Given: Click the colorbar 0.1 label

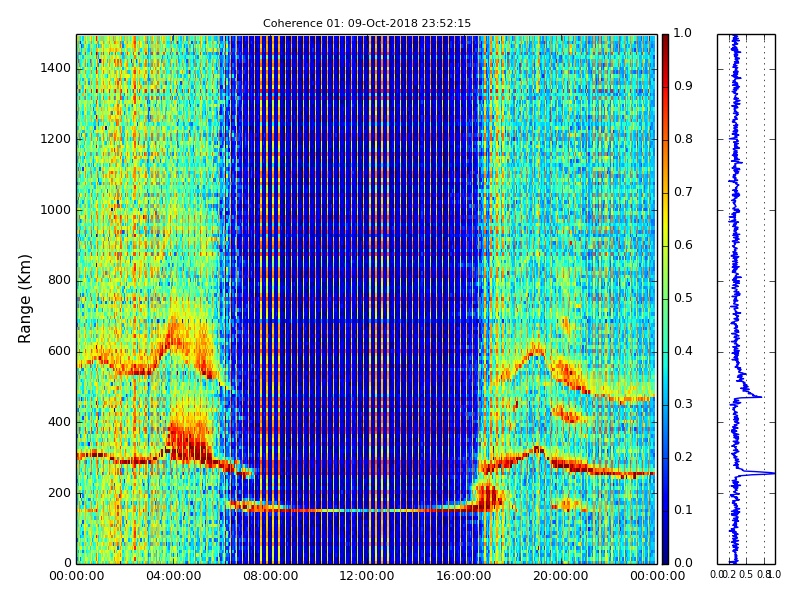Looking at the screenshot, I should coord(683,510).
